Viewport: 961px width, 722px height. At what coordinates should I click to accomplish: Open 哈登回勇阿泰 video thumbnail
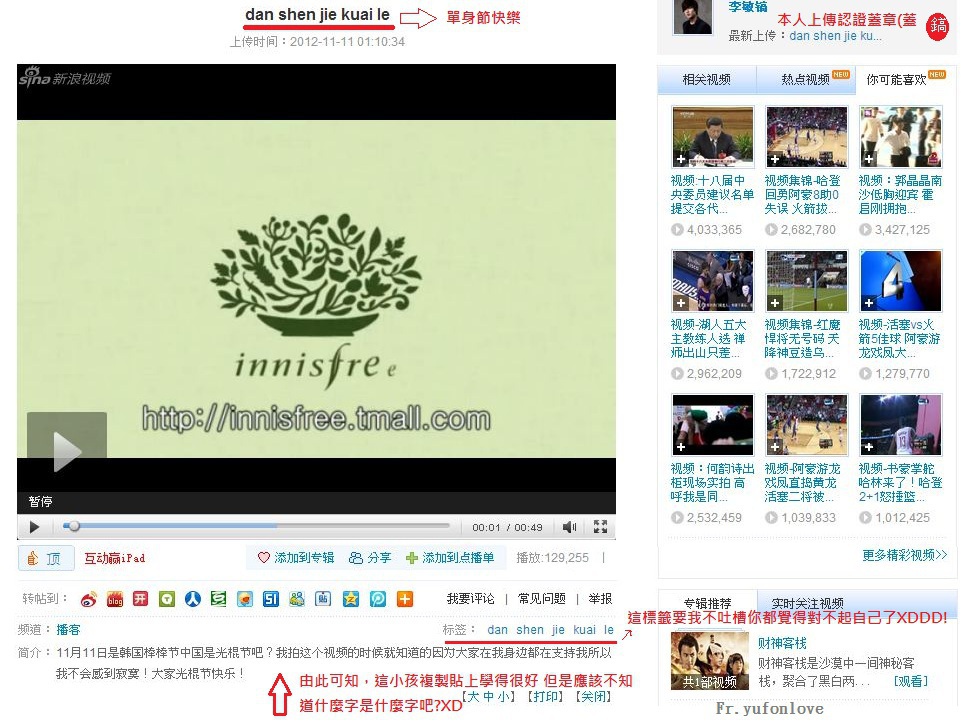tap(807, 137)
